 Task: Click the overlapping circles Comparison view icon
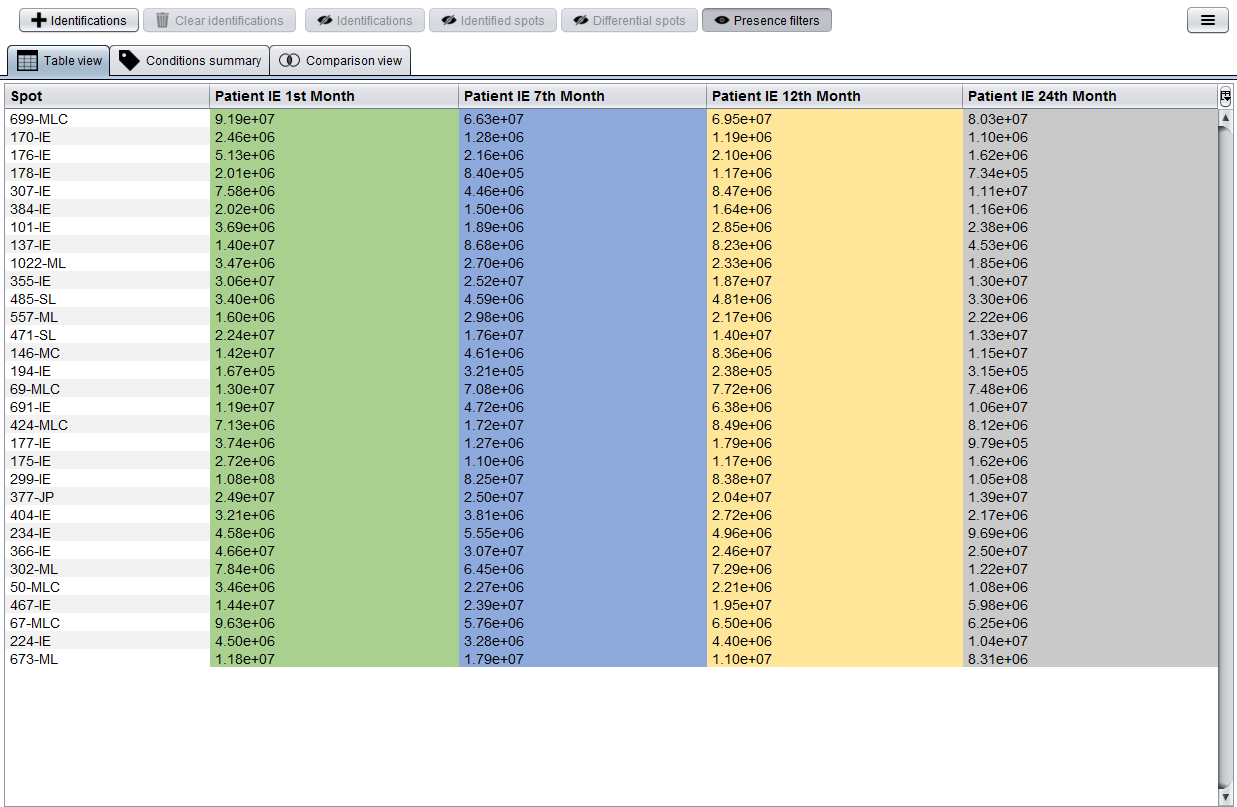[x=289, y=61]
